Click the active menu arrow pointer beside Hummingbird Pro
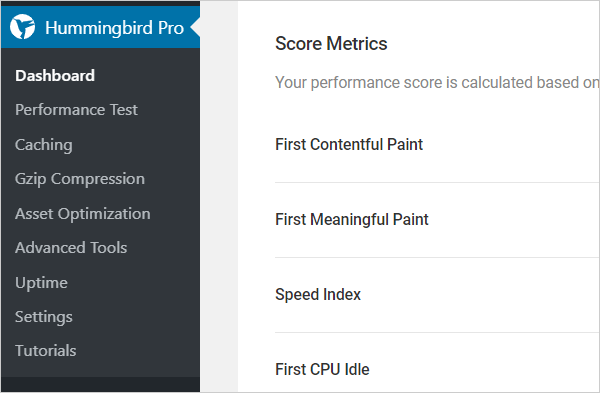The width and height of the screenshot is (600, 393). tap(195, 27)
